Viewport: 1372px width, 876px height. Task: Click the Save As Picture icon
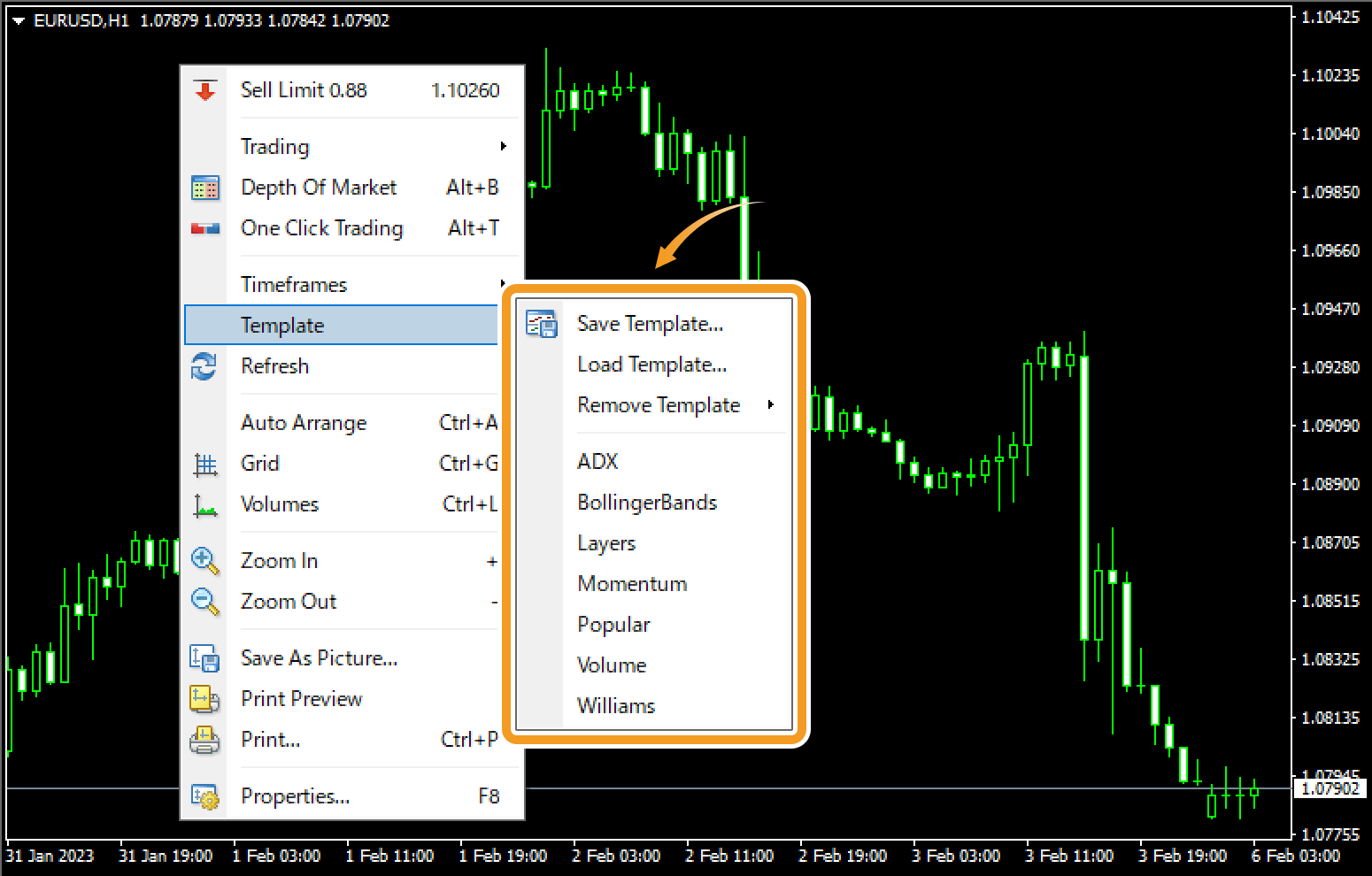coord(205,658)
